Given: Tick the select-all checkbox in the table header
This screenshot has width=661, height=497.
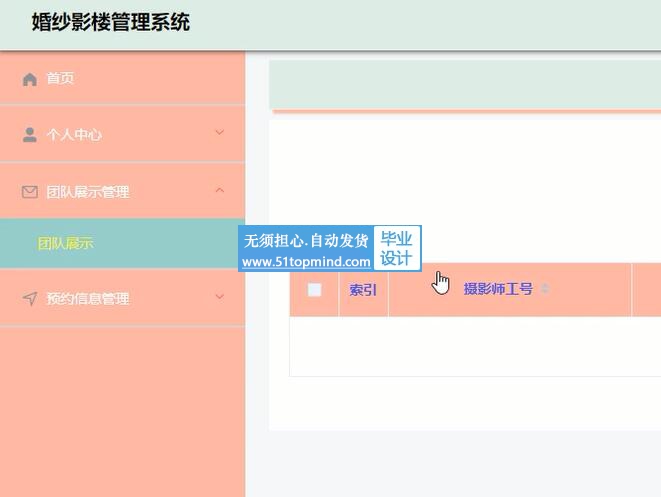Looking at the screenshot, I should [315, 290].
